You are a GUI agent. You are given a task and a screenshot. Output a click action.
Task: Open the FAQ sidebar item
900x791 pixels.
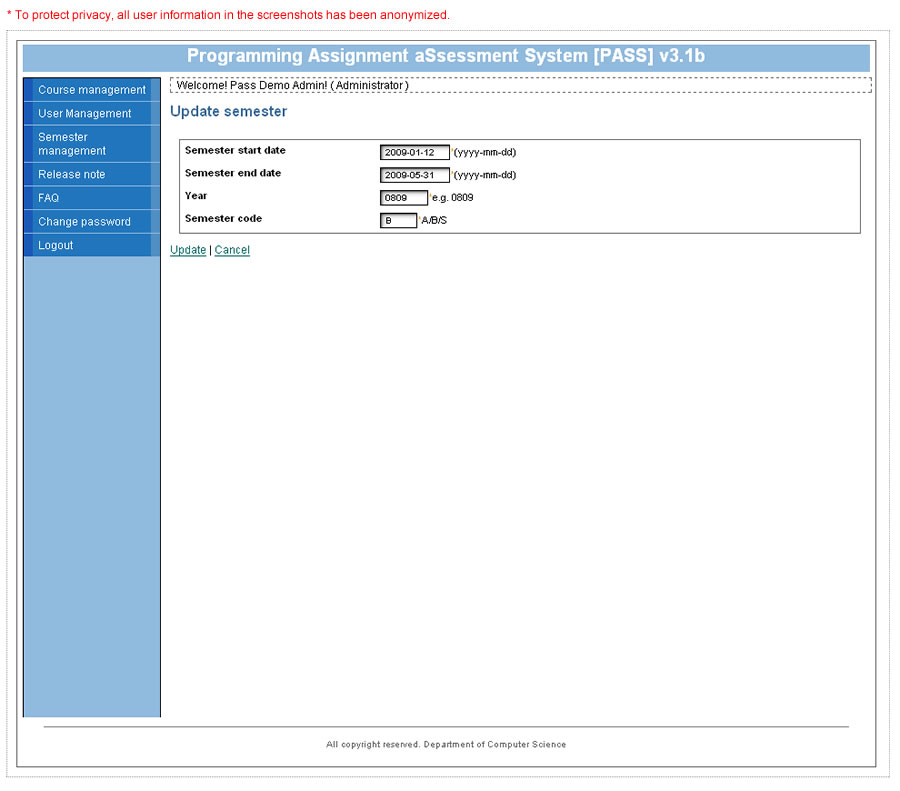(x=48, y=198)
